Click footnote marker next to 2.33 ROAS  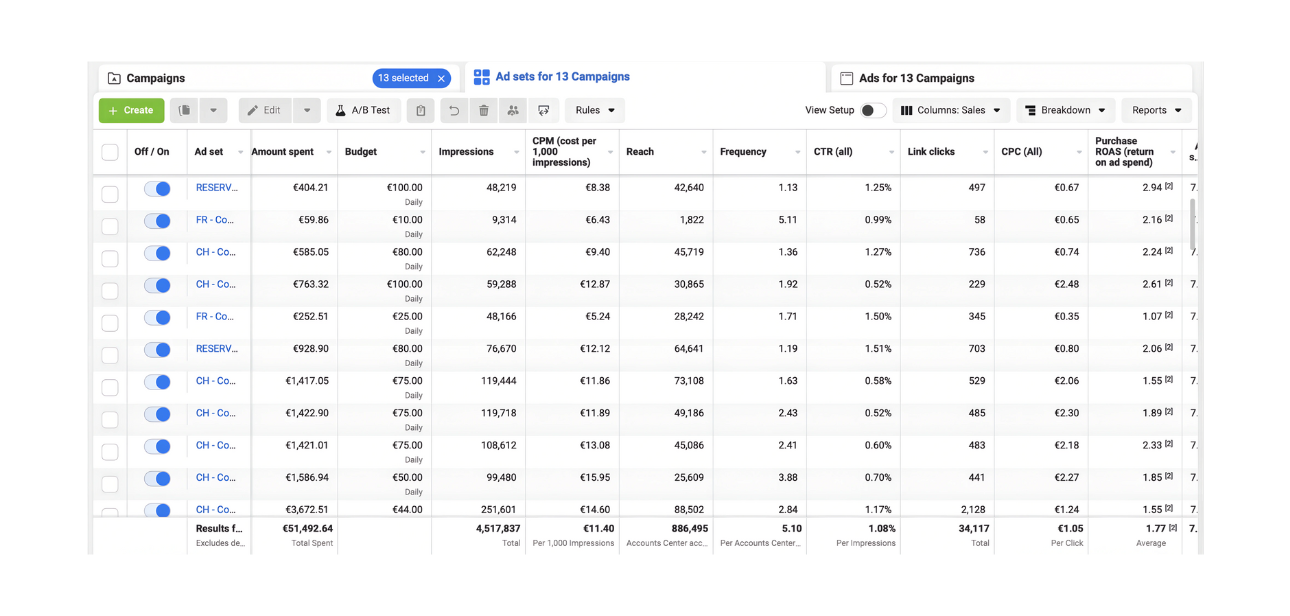click(x=1169, y=444)
